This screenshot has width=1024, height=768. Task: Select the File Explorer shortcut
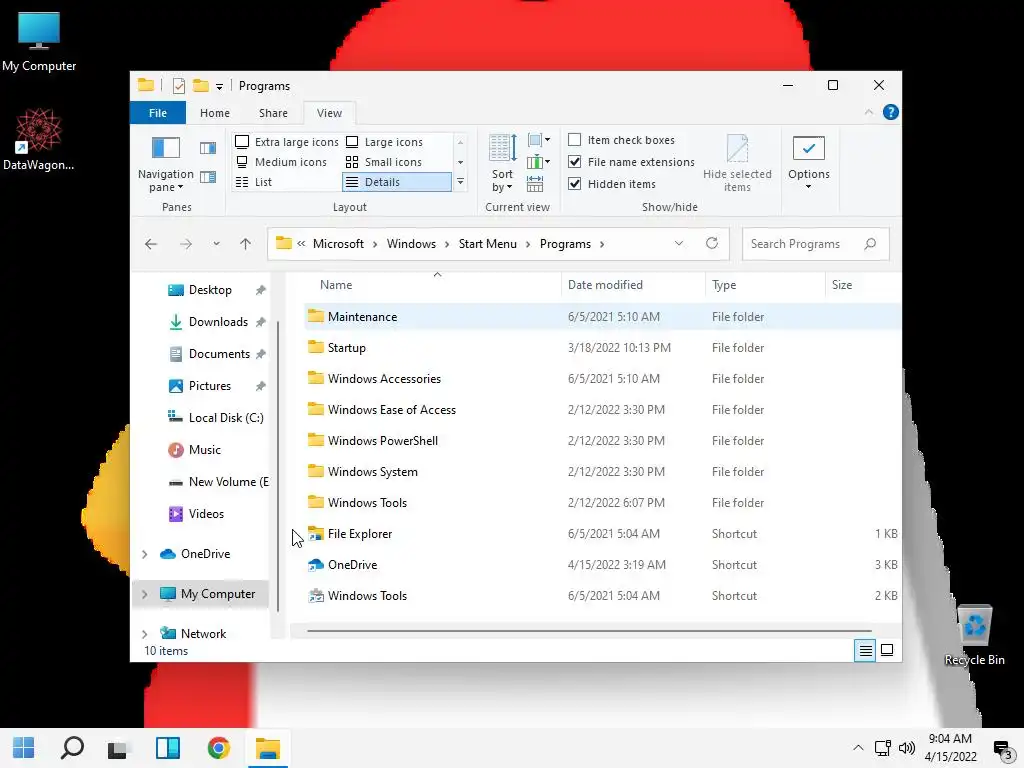click(x=601, y=534)
